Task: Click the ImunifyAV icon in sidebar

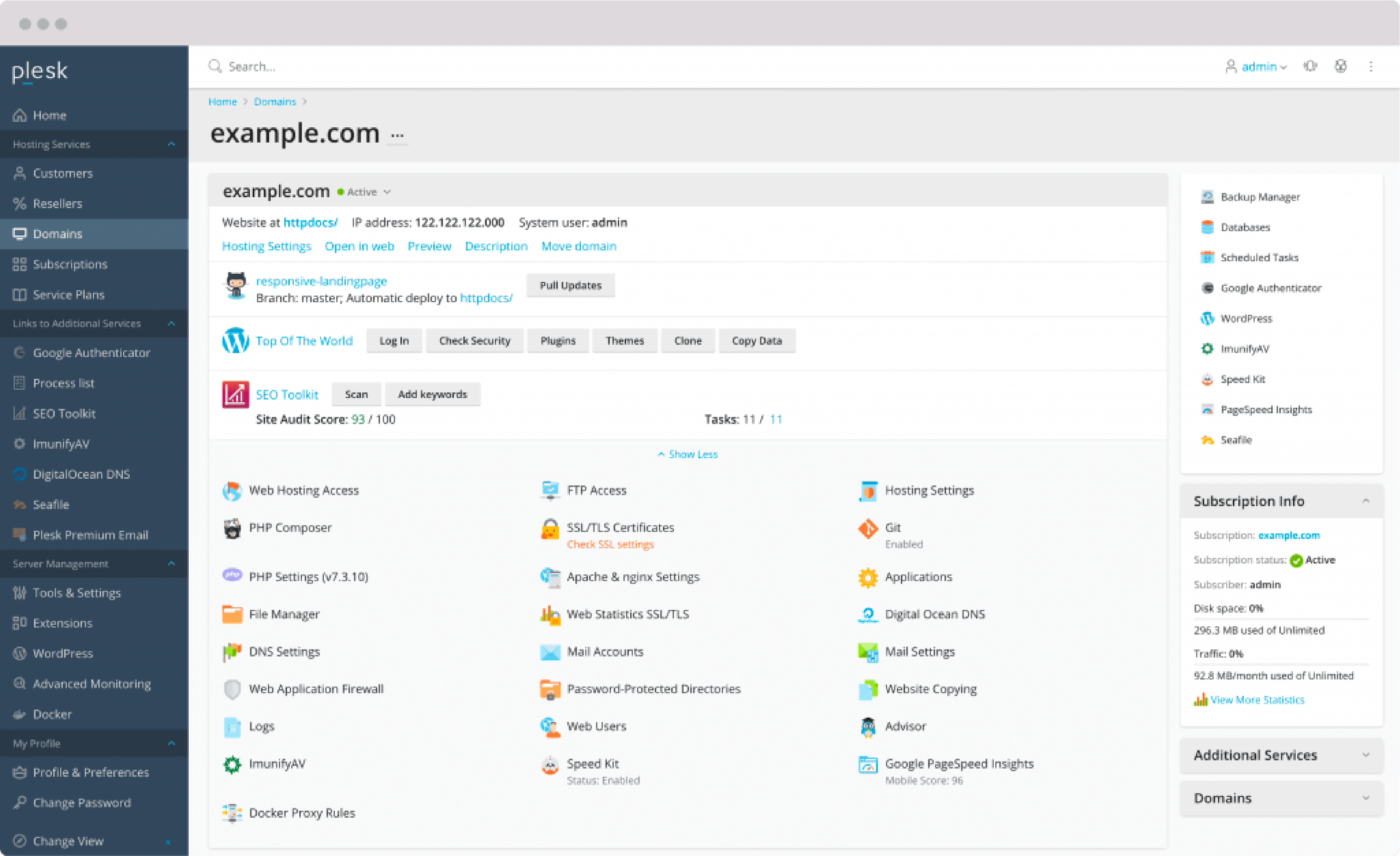Action: coord(19,443)
